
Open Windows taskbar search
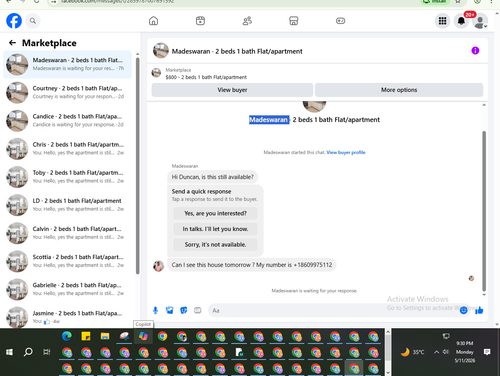28,352
